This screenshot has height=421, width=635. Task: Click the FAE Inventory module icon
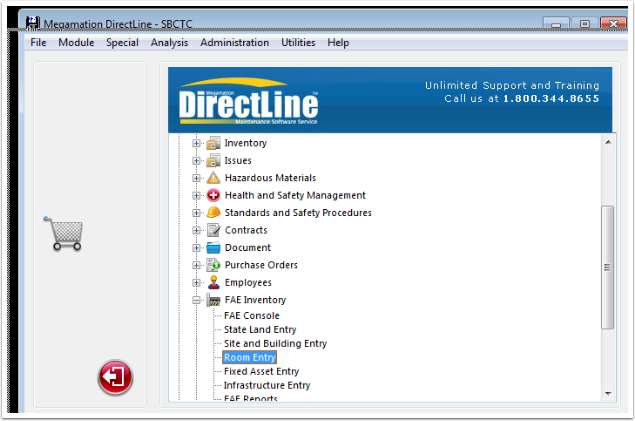(x=213, y=300)
